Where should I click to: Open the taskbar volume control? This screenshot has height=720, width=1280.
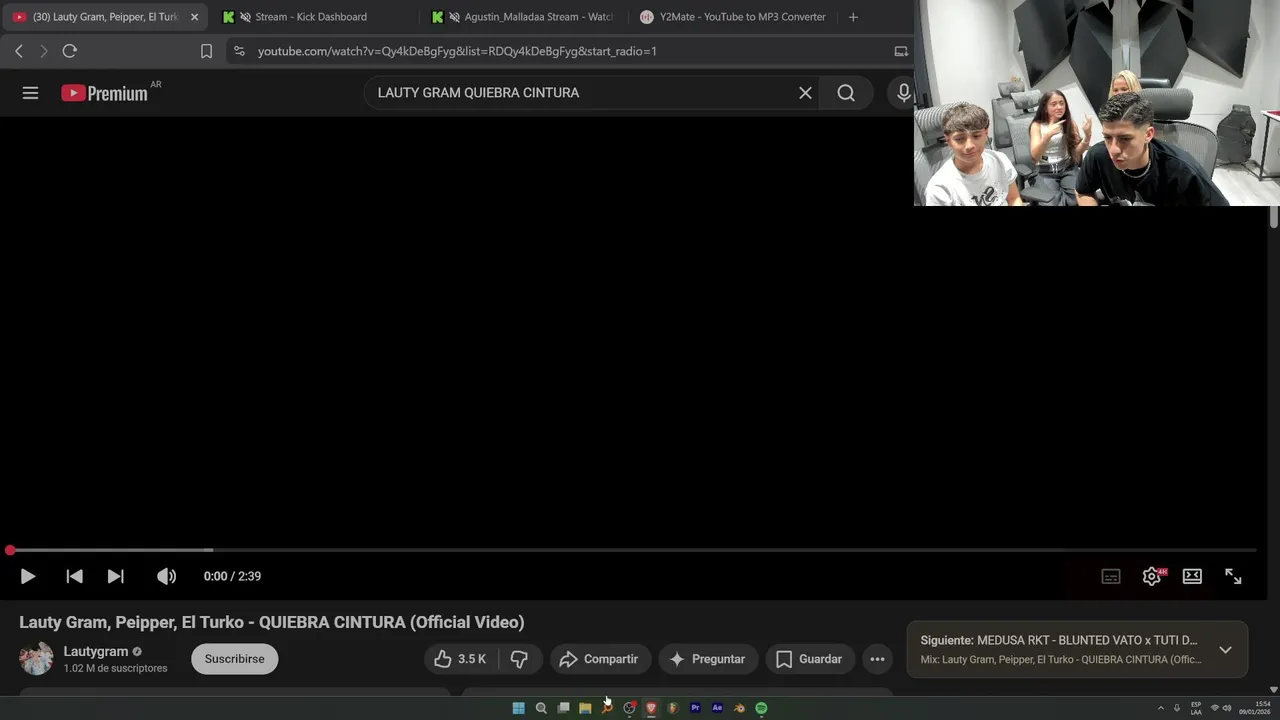coord(1227,708)
